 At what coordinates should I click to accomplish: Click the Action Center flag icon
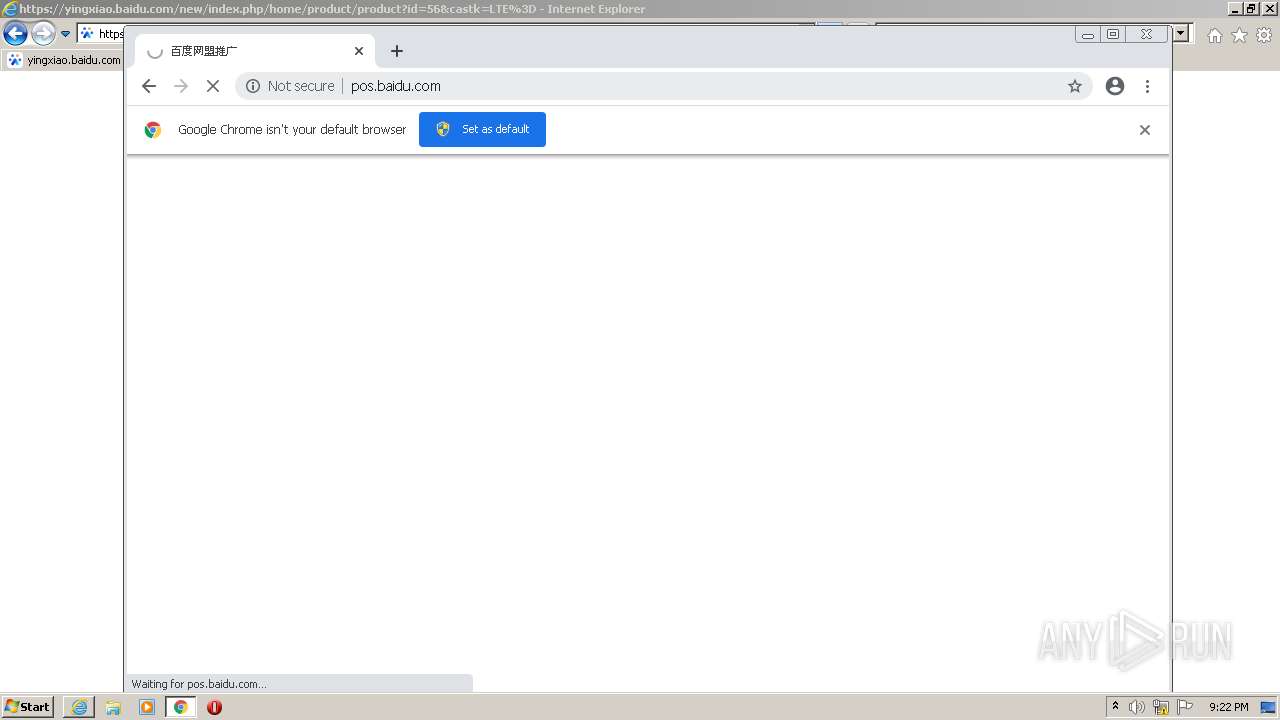point(1185,707)
